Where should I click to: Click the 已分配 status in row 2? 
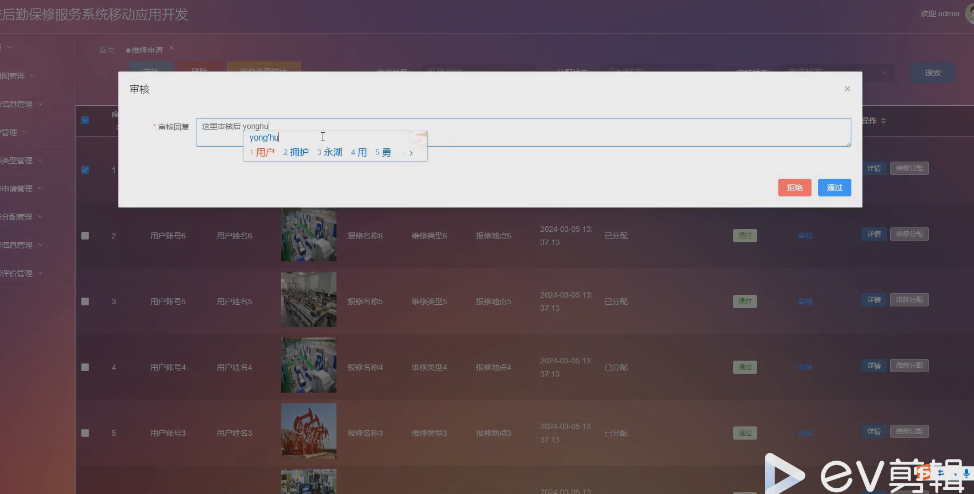[616, 236]
